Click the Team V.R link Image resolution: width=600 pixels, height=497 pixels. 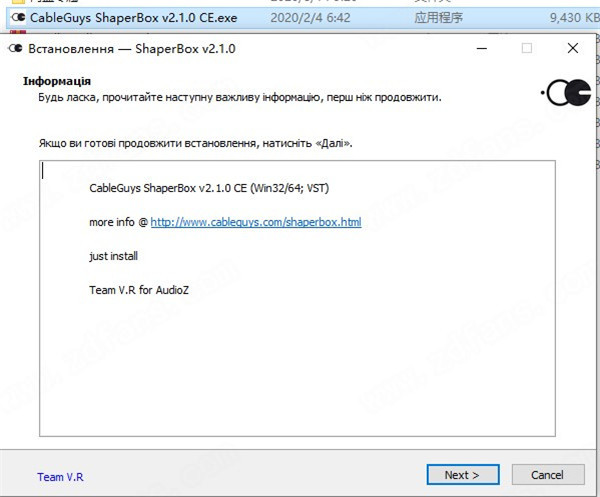pos(60,477)
